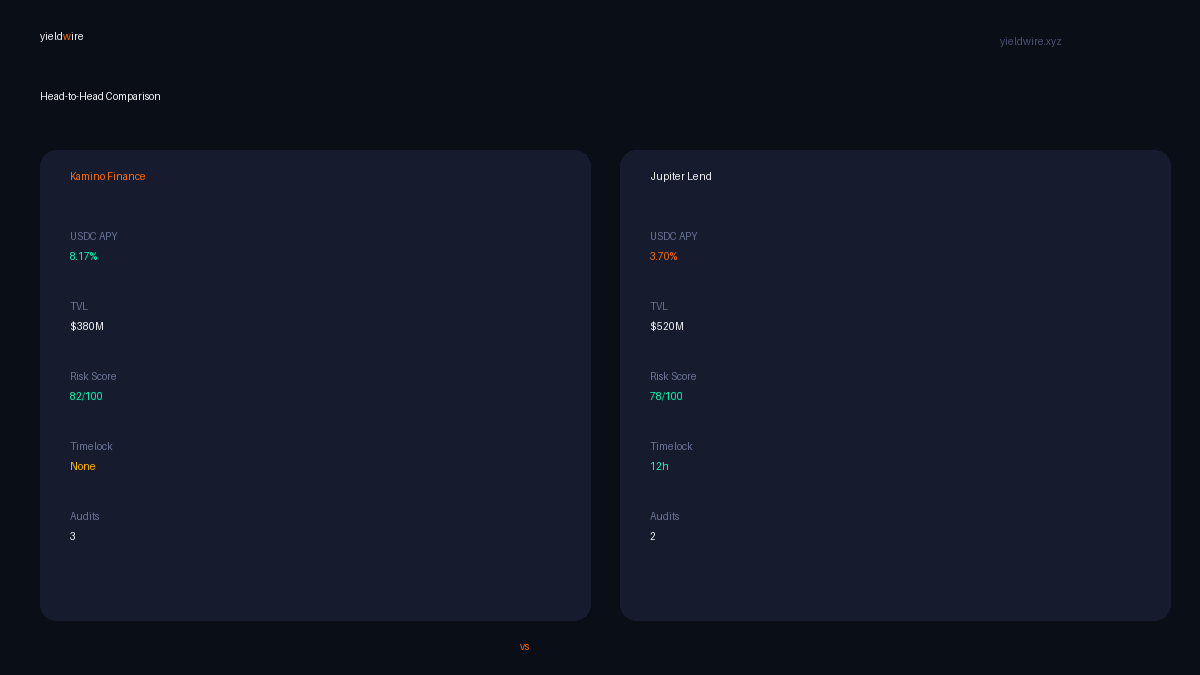Click Kamino's audits count 3
1200x675 pixels.
[x=73, y=536]
